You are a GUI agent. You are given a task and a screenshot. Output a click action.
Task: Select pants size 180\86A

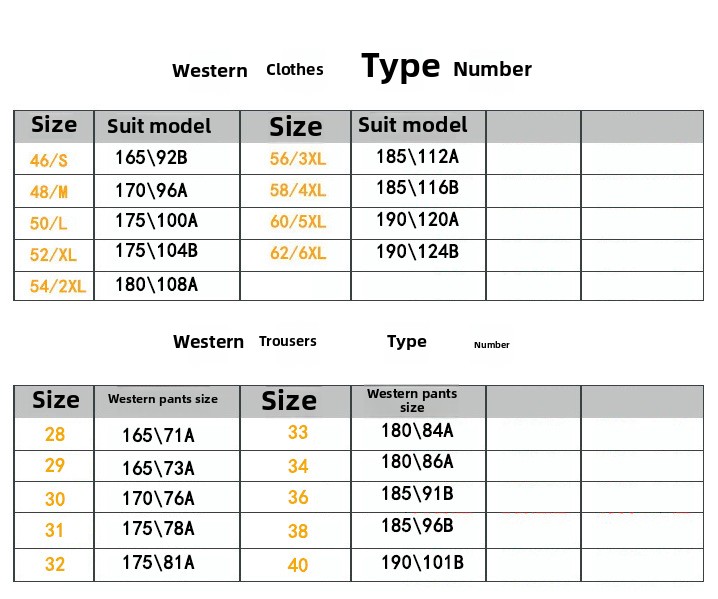[x=417, y=462]
